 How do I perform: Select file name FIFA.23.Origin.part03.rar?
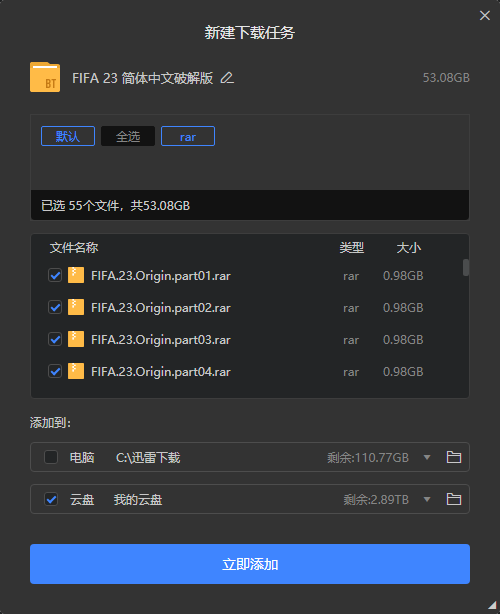(x=161, y=340)
